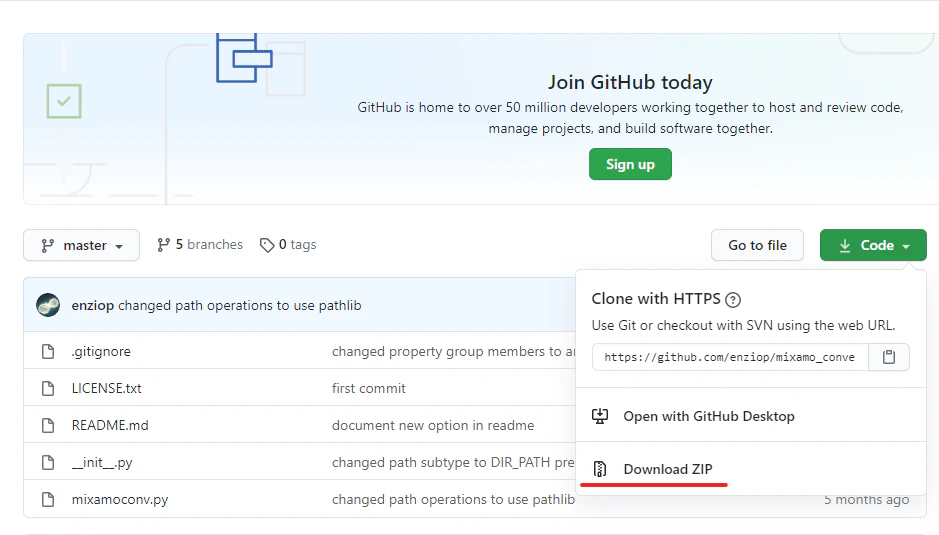Screen dimensions: 939x535
Task: Click file icon next to __init__.py
Action: [48, 463]
